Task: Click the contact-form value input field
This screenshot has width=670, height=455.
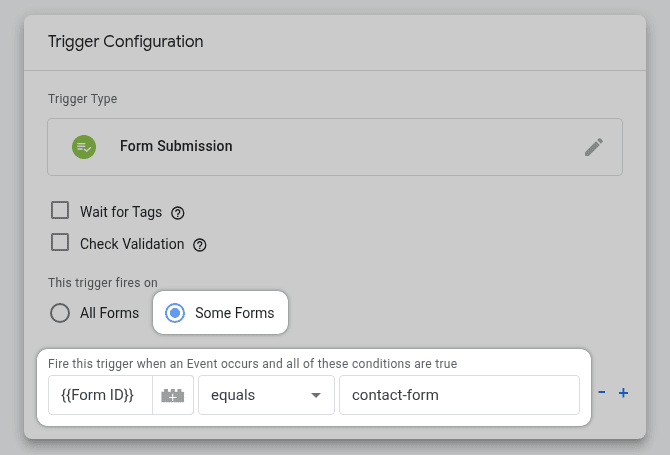Action: (459, 395)
